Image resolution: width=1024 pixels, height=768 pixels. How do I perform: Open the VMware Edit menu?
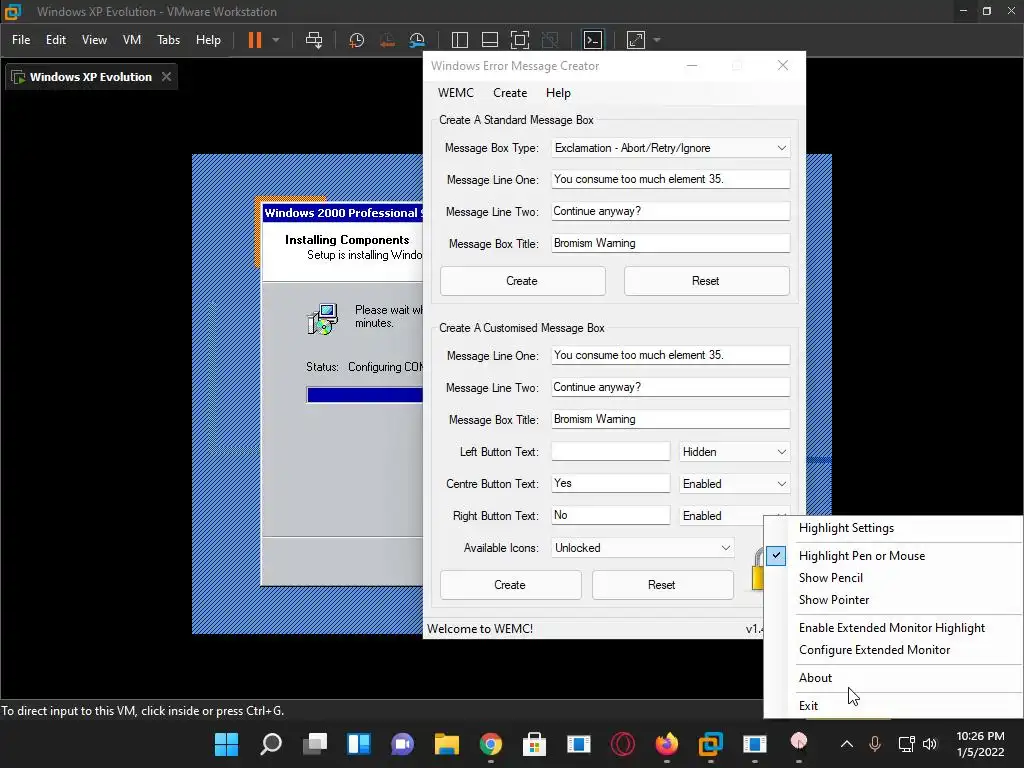pos(56,40)
